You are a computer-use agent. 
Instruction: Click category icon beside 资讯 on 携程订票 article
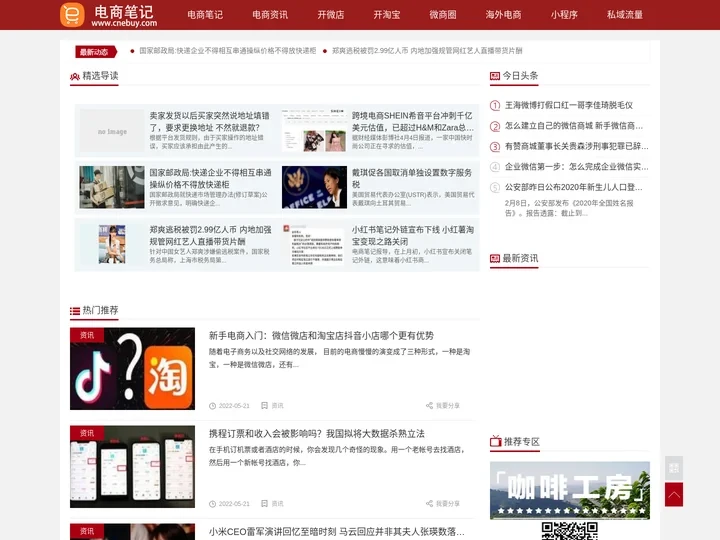tap(264, 504)
